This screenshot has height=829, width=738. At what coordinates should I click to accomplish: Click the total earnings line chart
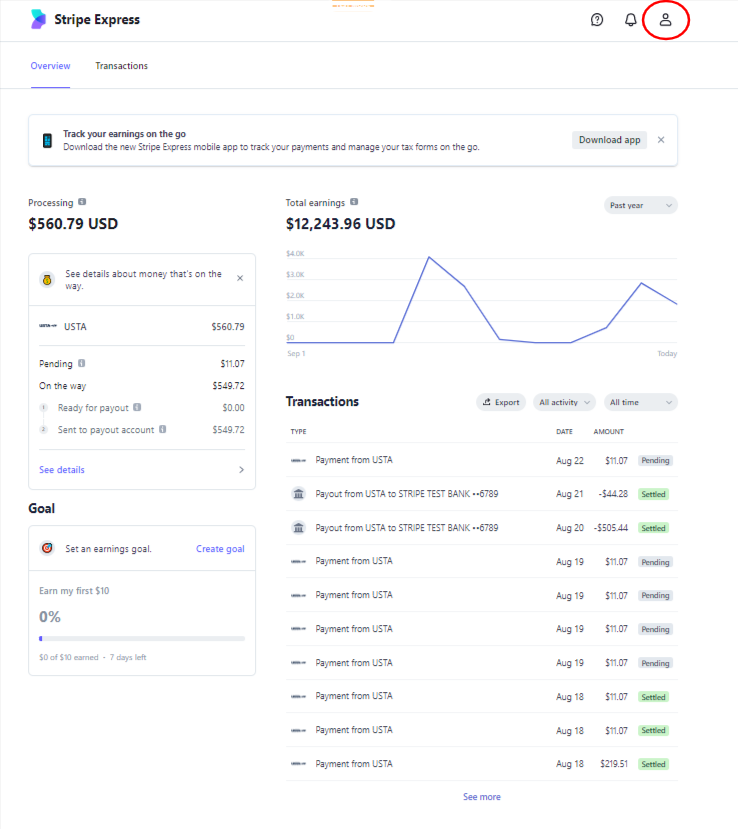[482, 300]
